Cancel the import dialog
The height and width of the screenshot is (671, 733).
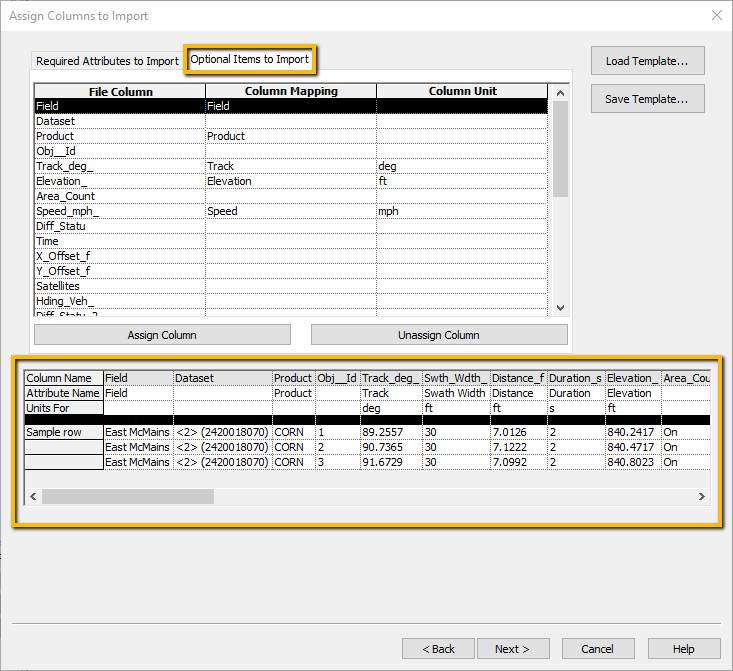click(598, 649)
